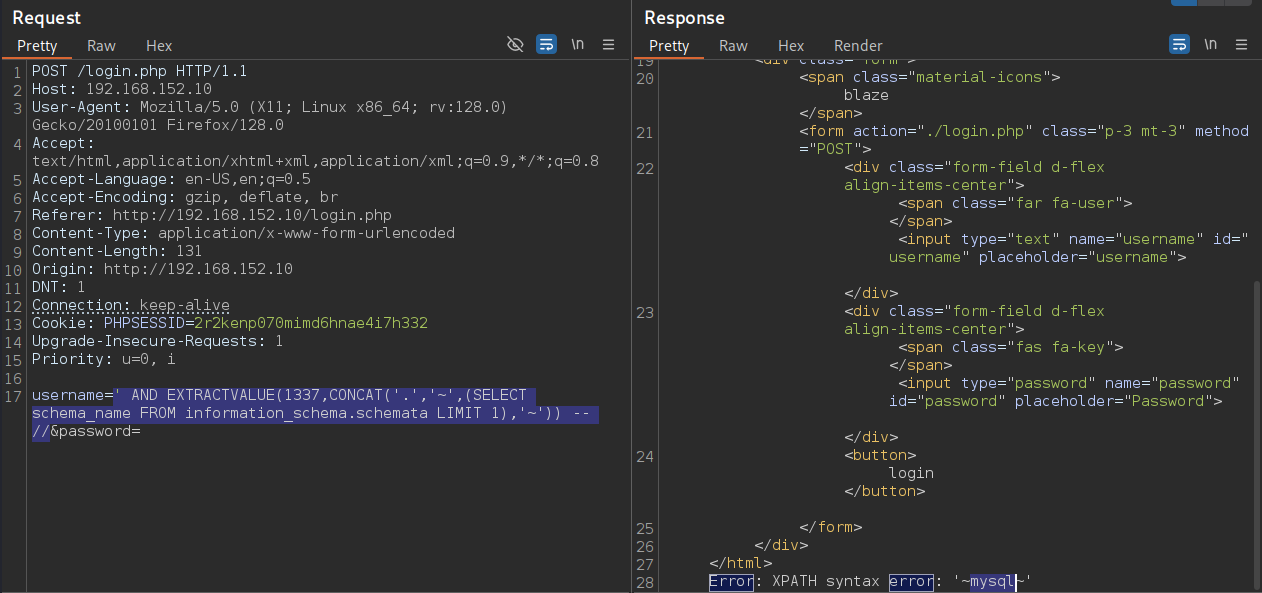1262x593 pixels.
Task: Click the 'POST /login.php HTTP/1.1' request line
Action: [x=139, y=72]
